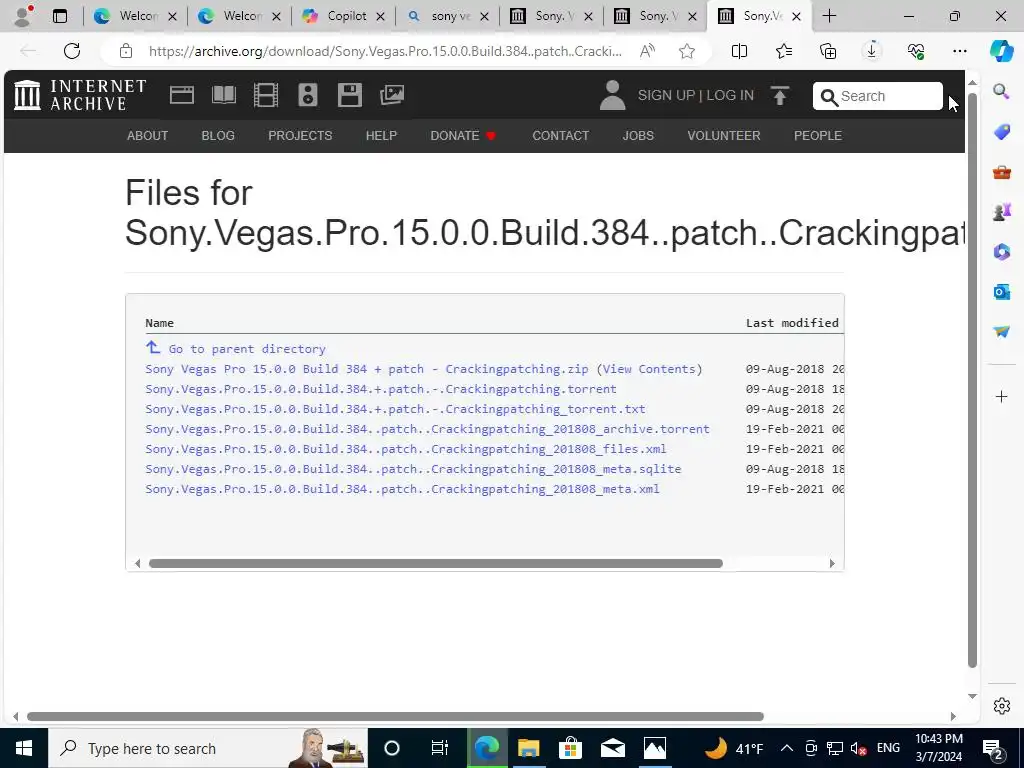Screen dimensions: 1024x768
Task: Click the file listing horizontal scrollbar
Action: click(436, 564)
